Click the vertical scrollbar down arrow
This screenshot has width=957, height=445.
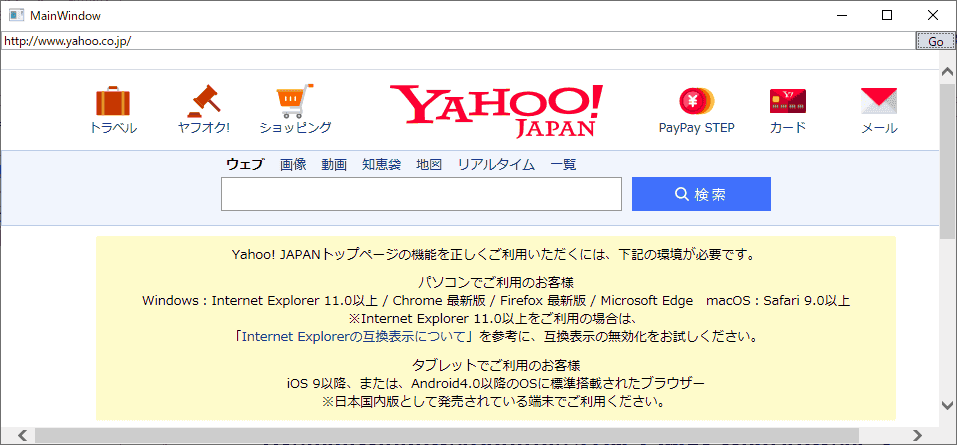pos(947,405)
